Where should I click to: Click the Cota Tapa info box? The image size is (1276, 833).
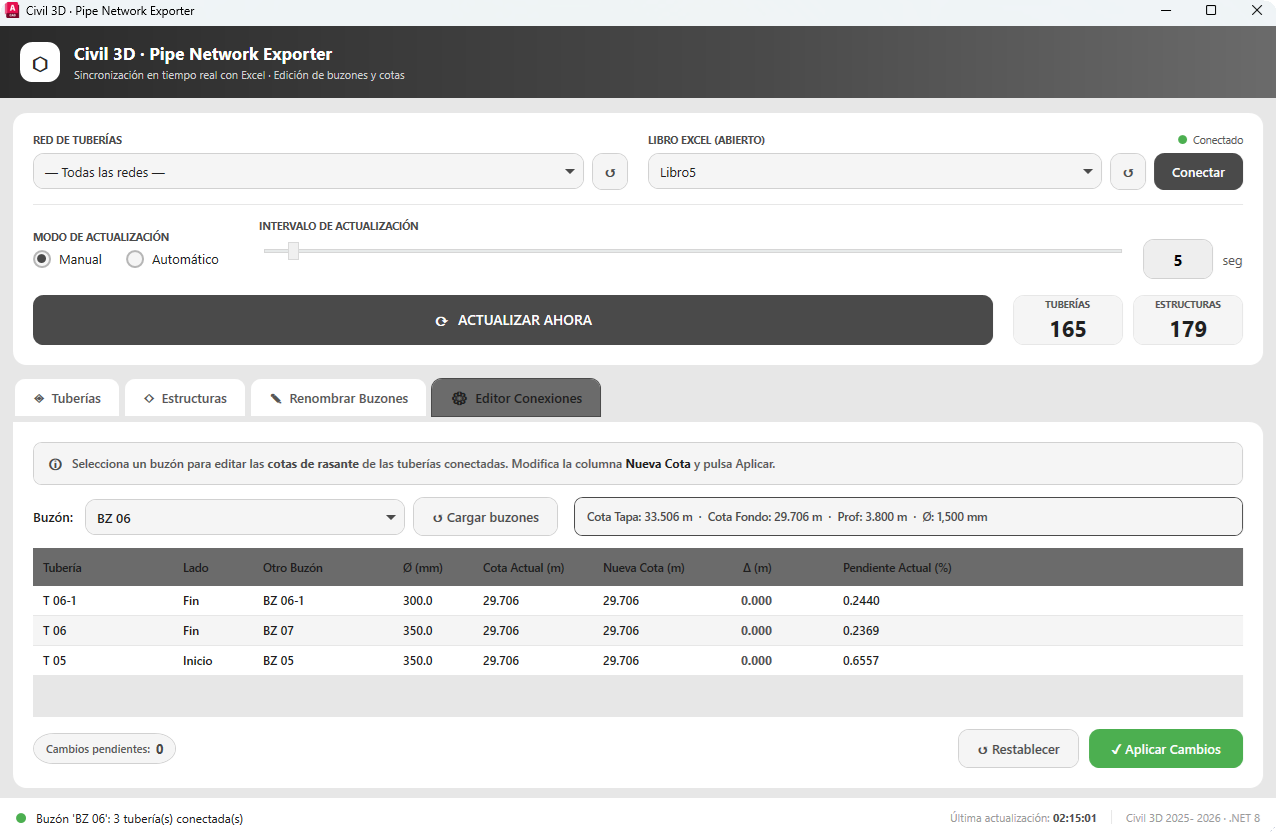908,517
